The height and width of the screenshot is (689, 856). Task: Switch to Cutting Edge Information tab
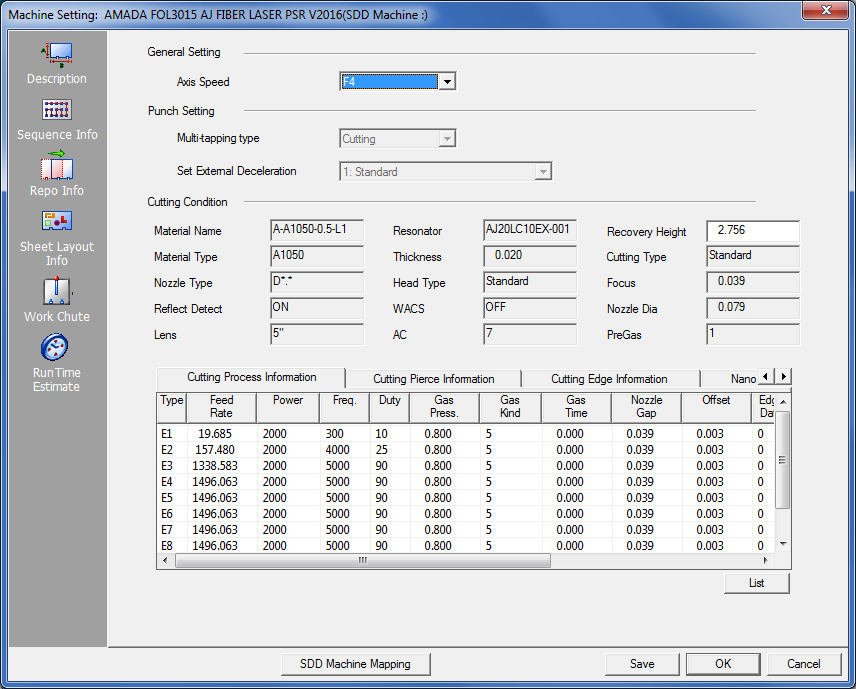pyautogui.click(x=609, y=379)
